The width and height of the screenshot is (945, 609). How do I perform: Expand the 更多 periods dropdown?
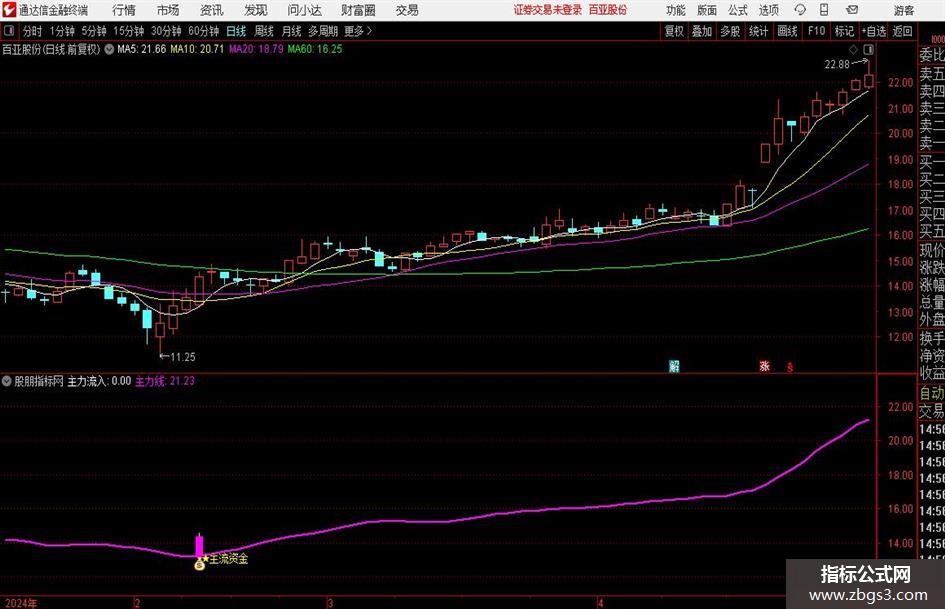[x=358, y=31]
